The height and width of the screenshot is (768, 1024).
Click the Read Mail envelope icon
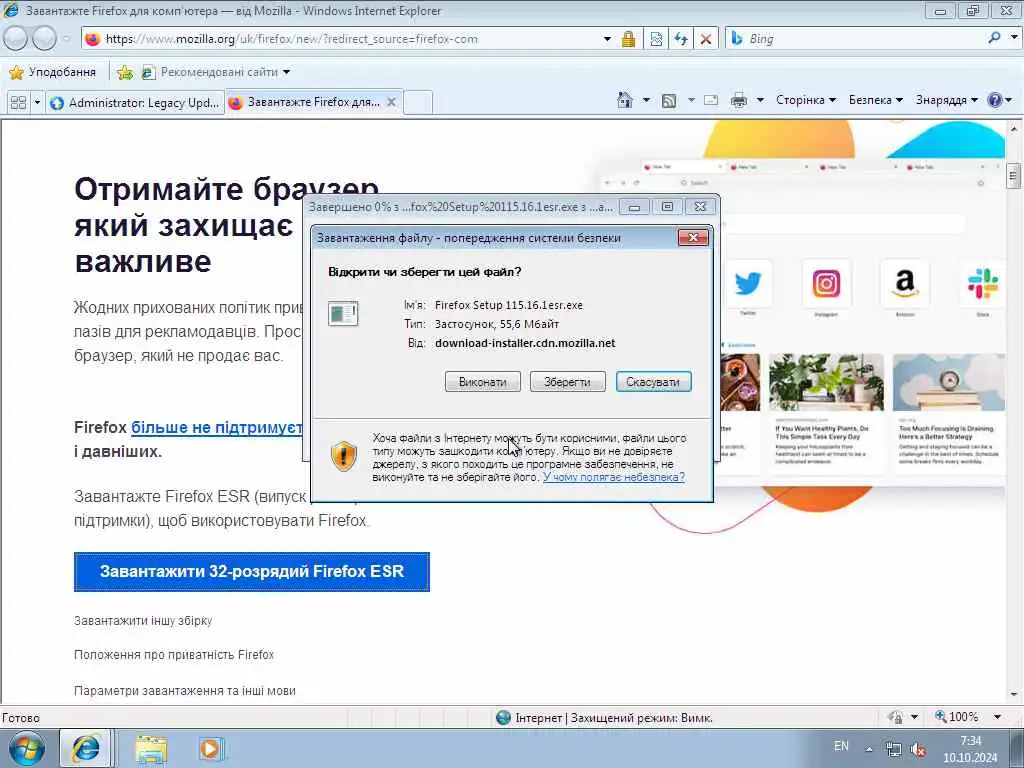tap(711, 100)
